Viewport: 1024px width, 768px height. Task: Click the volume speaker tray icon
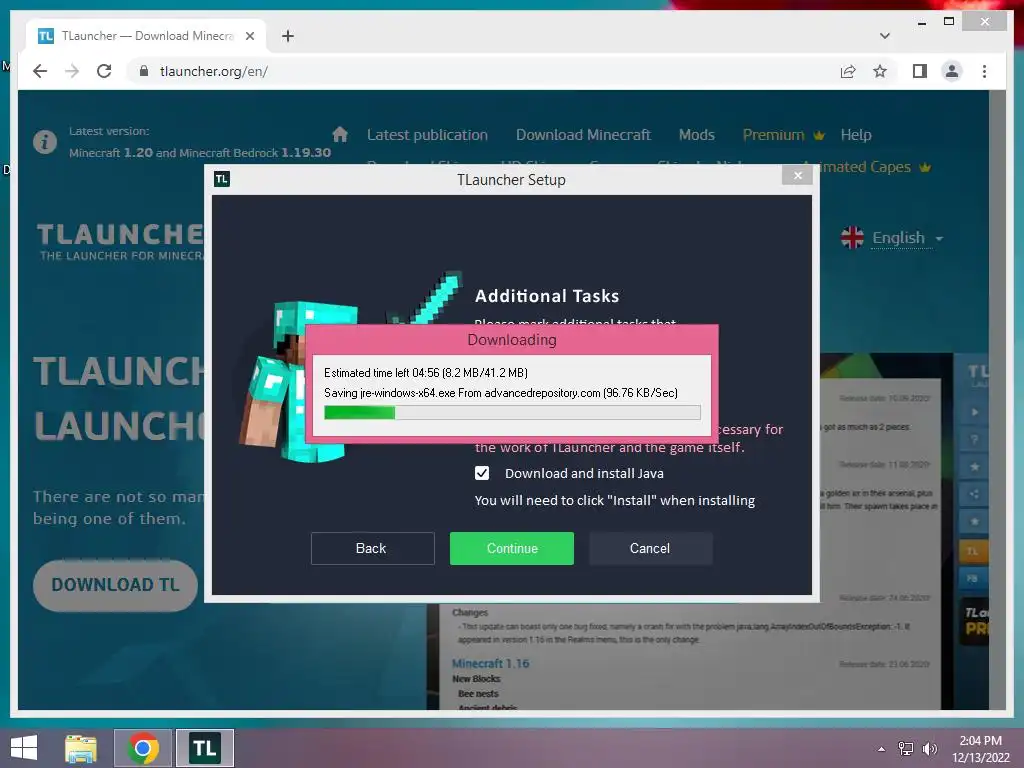929,748
